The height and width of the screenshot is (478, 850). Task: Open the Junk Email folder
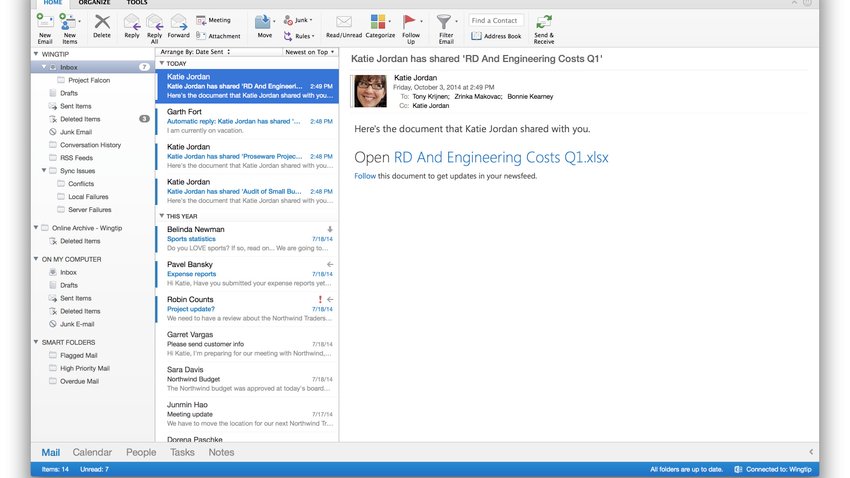pyautogui.click(x=76, y=132)
